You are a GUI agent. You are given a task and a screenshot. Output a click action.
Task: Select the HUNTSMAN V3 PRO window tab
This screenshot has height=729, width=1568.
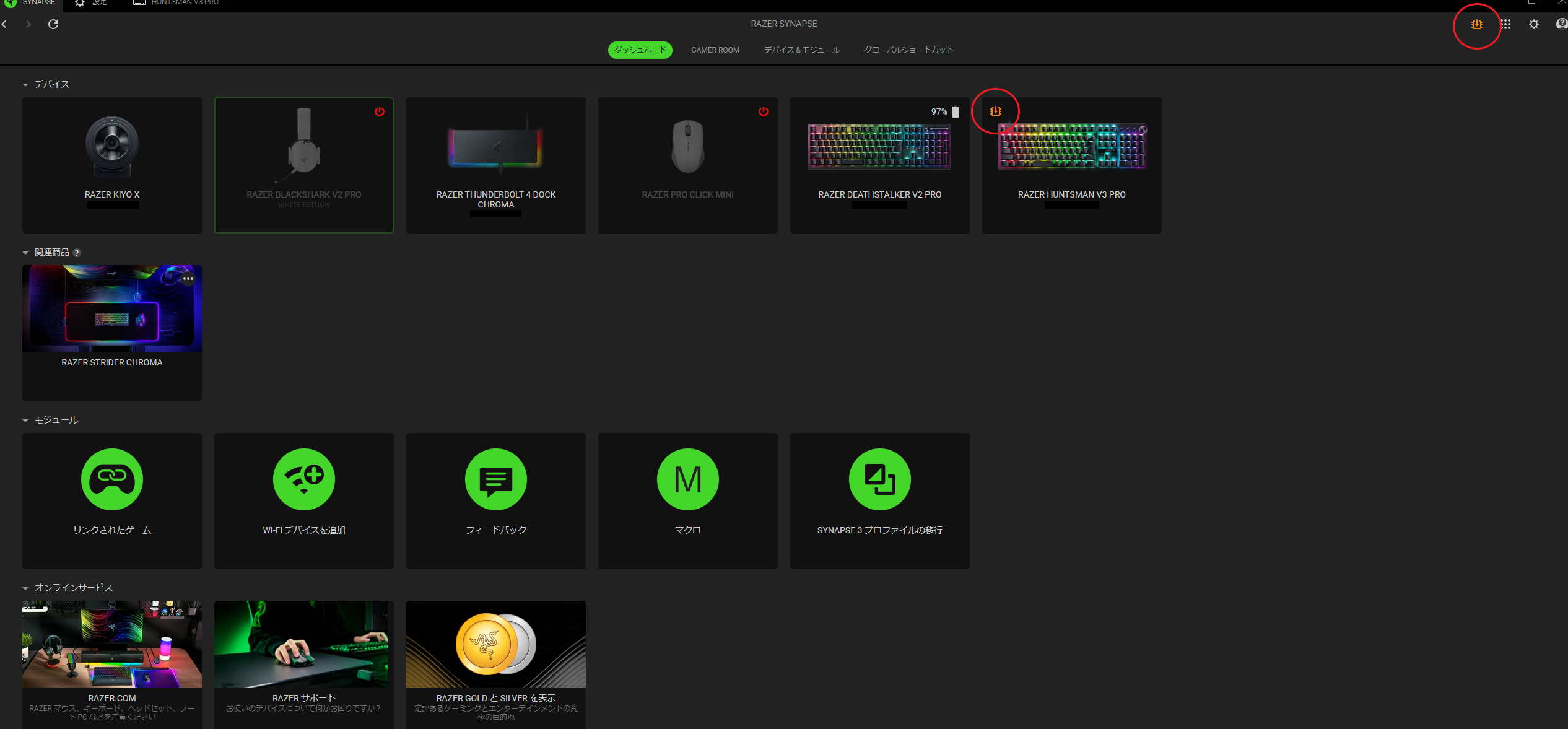(176, 3)
